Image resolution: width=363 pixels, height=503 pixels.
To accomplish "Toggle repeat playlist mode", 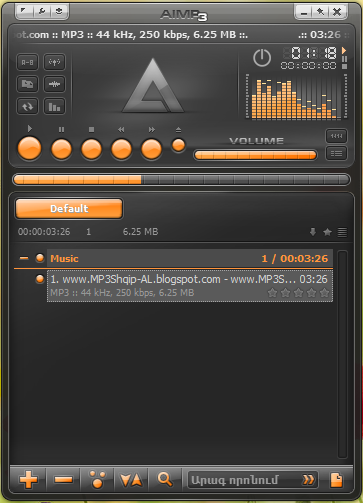I will tap(27, 106).
